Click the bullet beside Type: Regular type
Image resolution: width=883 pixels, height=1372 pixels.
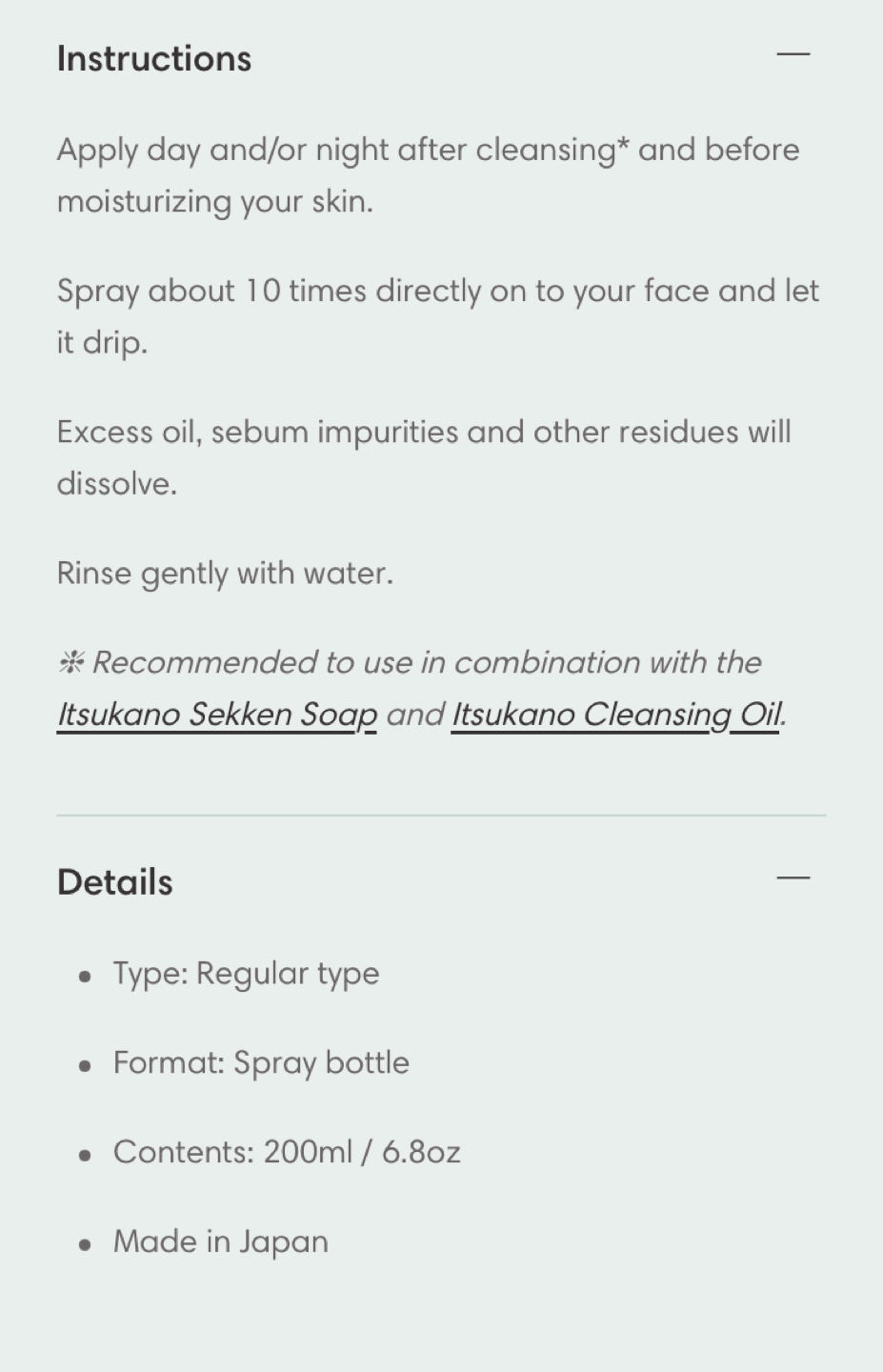click(x=86, y=976)
